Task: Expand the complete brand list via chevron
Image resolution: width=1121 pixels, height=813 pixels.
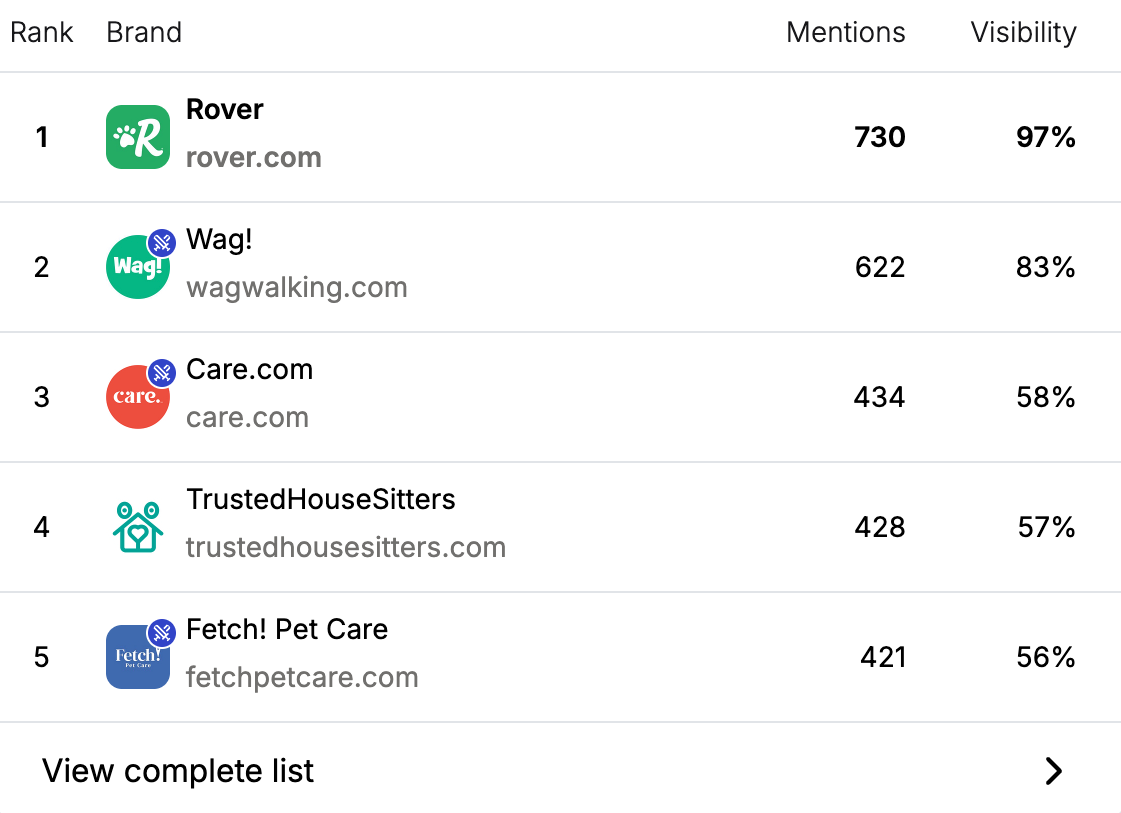Action: [x=1053, y=771]
